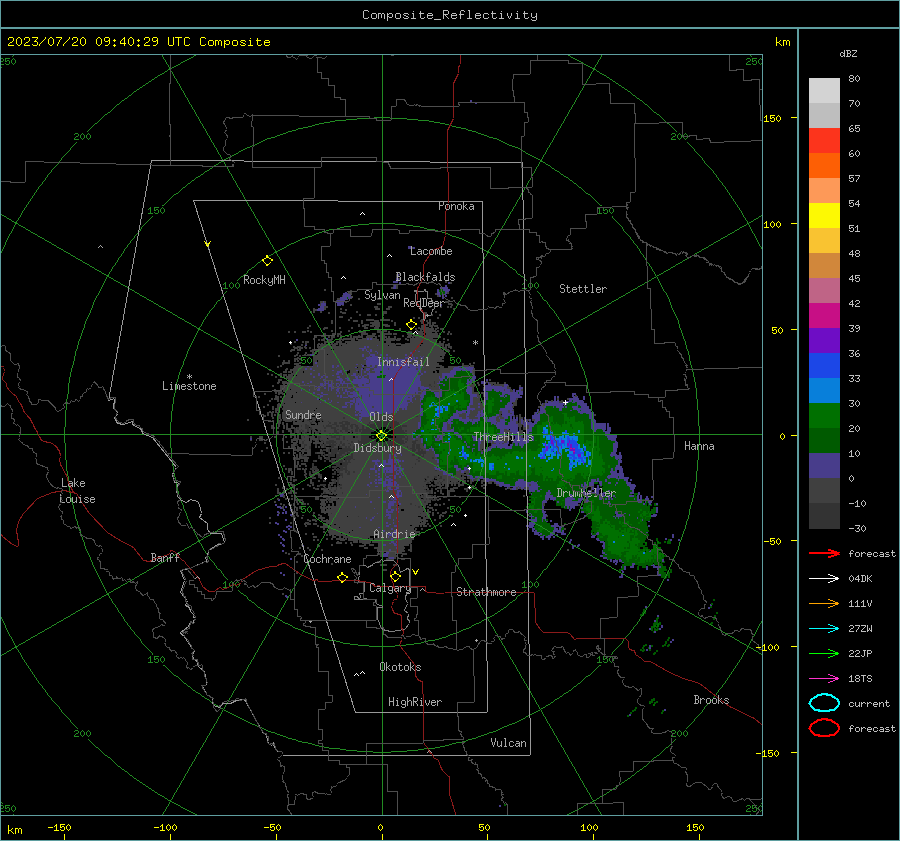Click the Lake Louise label
This screenshot has width=900, height=841.
tap(77, 491)
